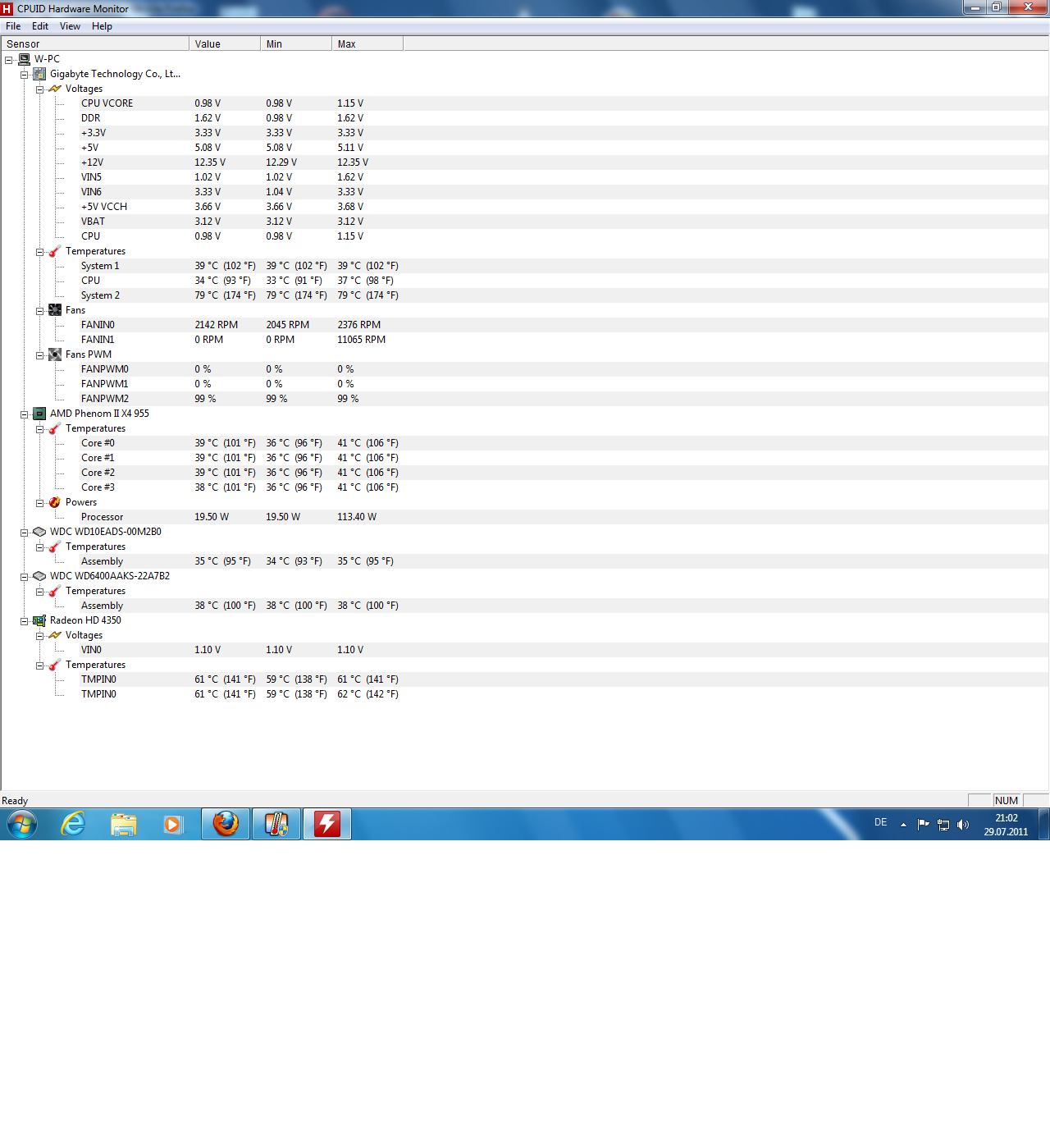The height and width of the screenshot is (1148, 1050).
Task: Open the Windows Start menu
Action: click(22, 824)
